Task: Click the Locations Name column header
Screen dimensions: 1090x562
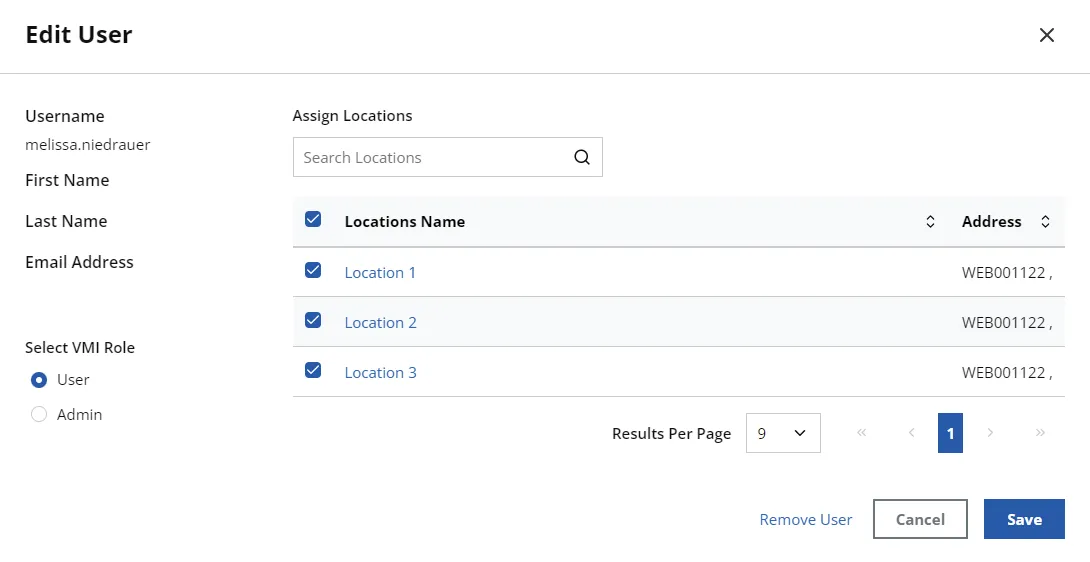Action: click(x=405, y=222)
